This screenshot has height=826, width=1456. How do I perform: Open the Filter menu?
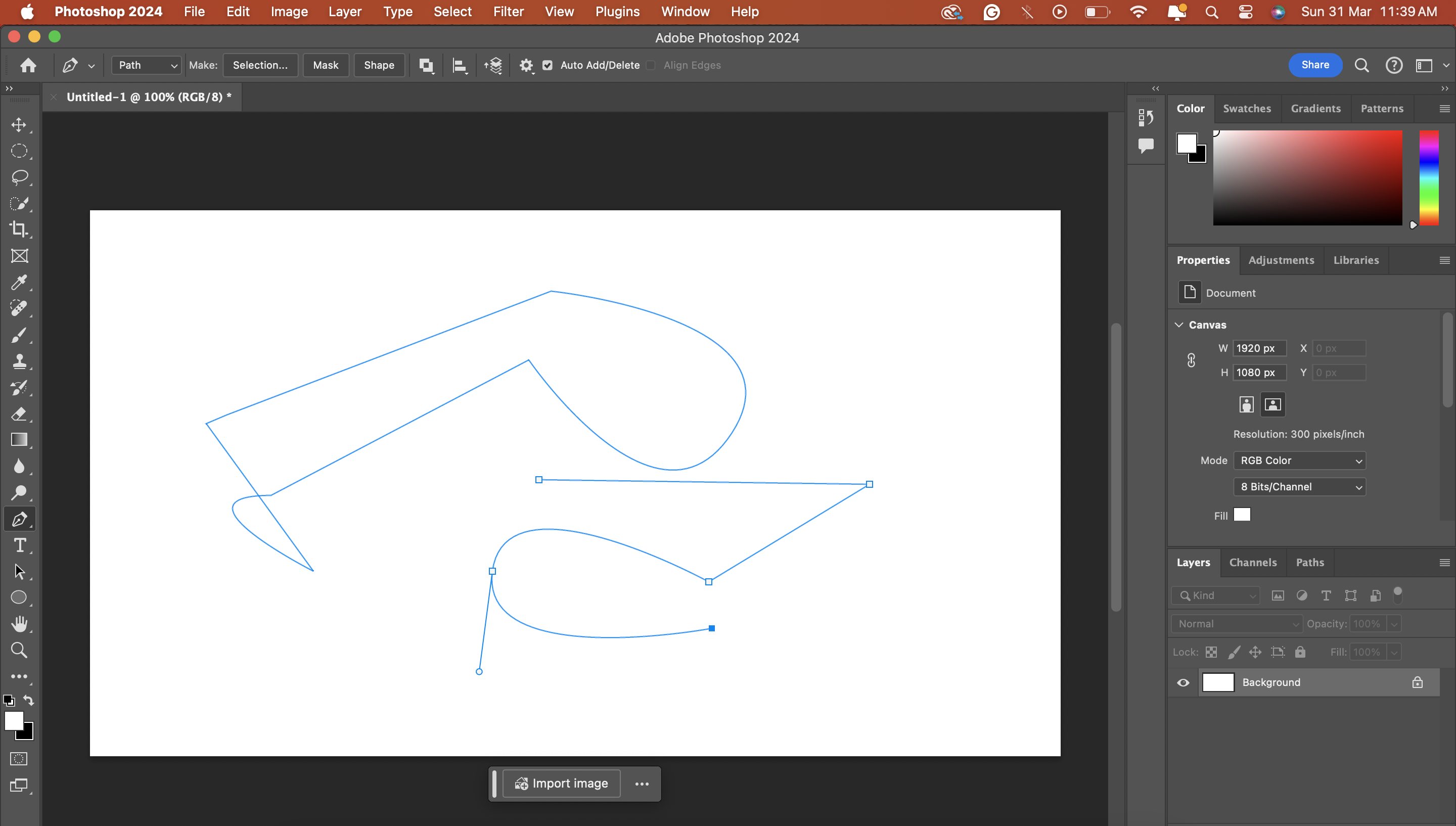coord(508,11)
